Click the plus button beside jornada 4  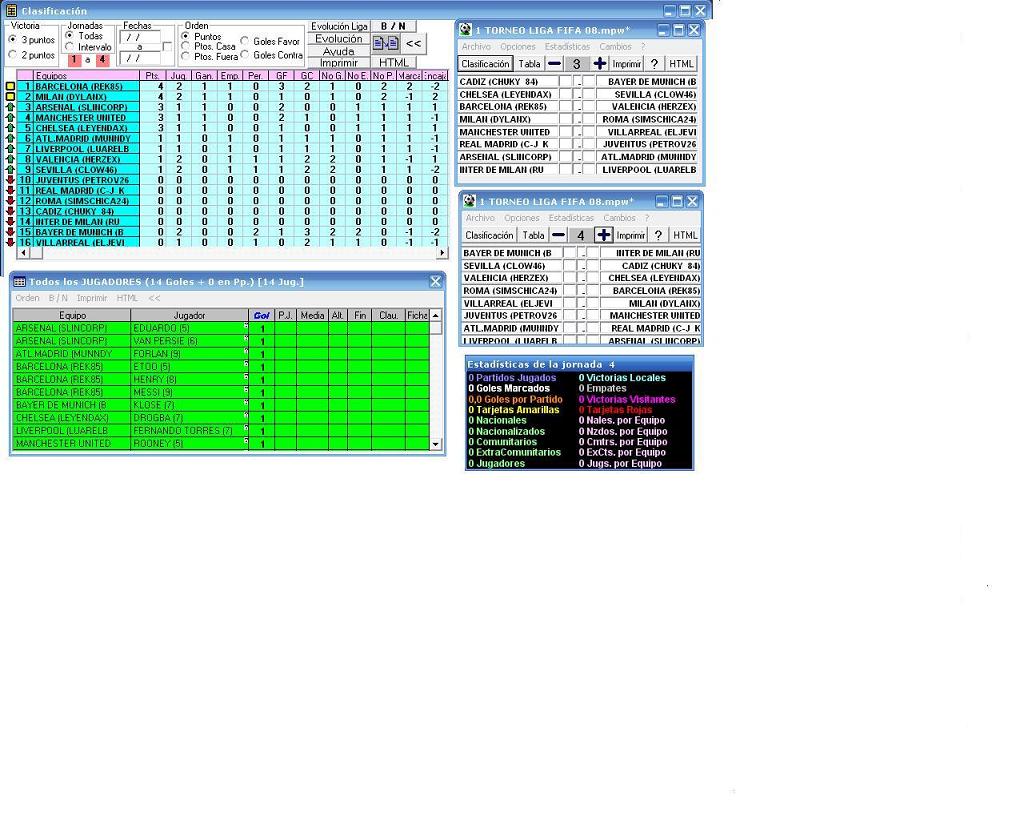603,235
